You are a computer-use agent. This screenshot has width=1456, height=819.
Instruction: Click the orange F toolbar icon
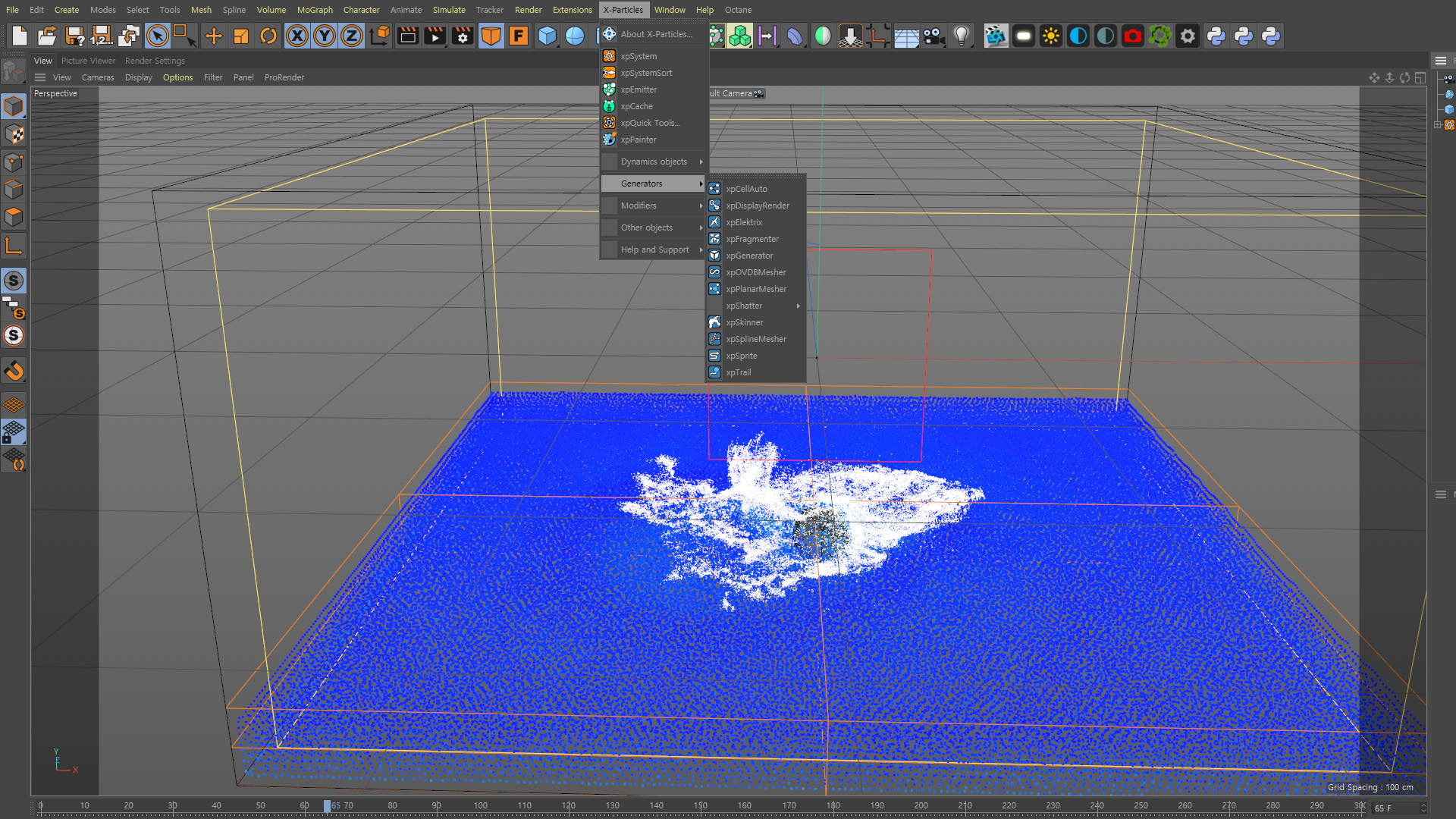[x=519, y=36]
